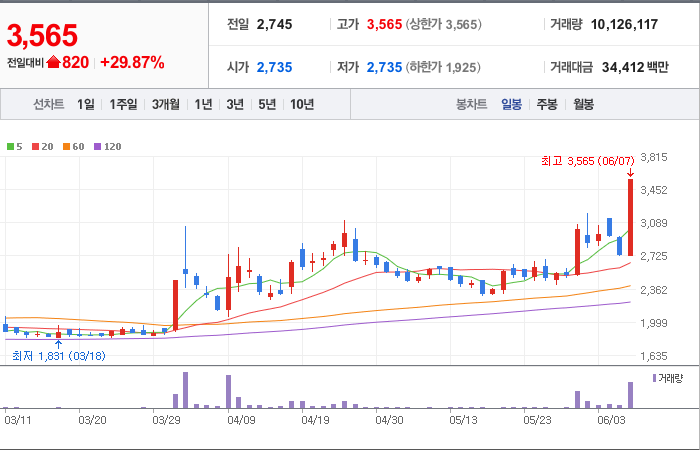Image resolution: width=700 pixels, height=450 pixels.
Task: Click the 시가 value 2,735
Action: (274, 67)
